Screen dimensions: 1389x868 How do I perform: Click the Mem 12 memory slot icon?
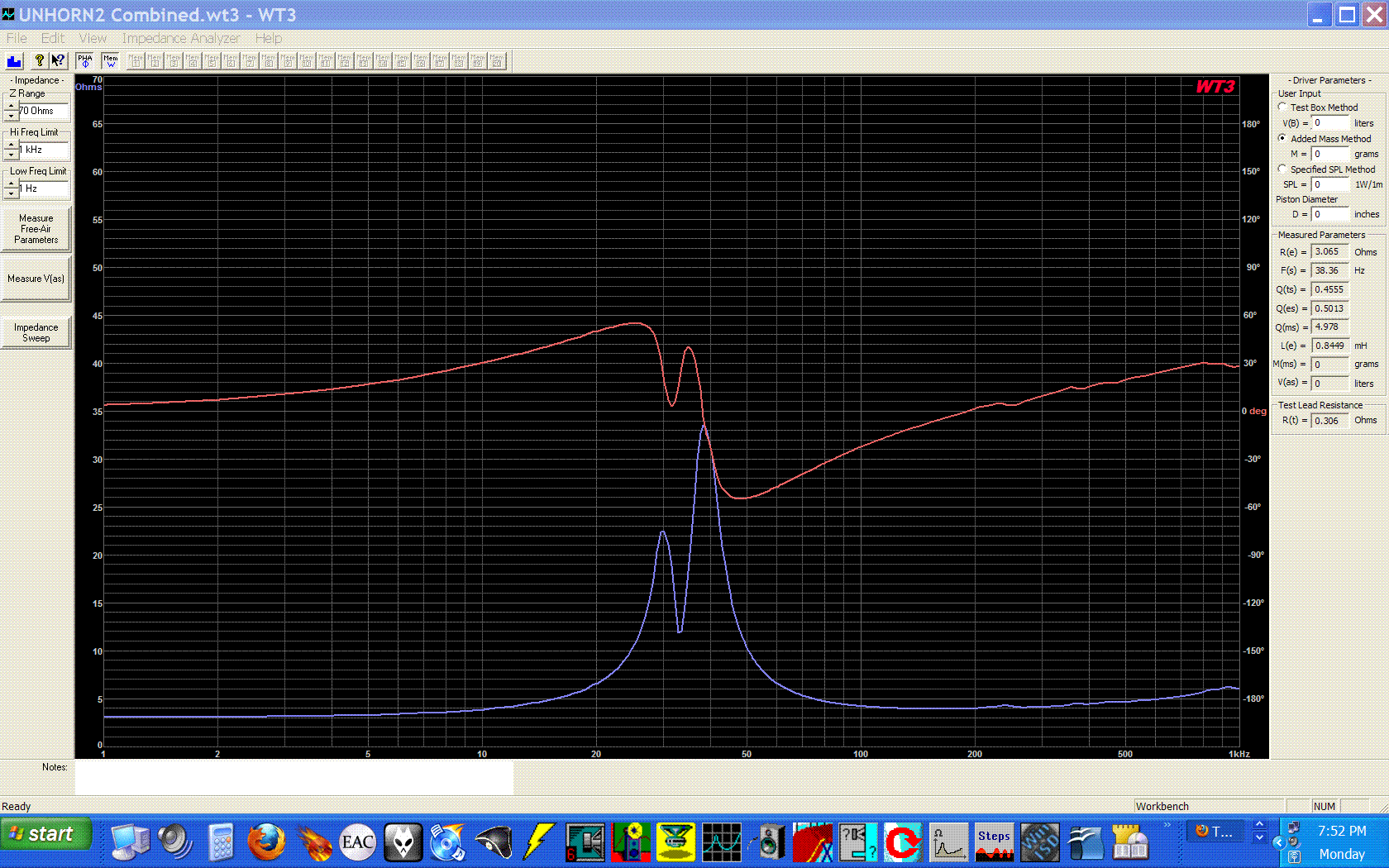point(345,61)
